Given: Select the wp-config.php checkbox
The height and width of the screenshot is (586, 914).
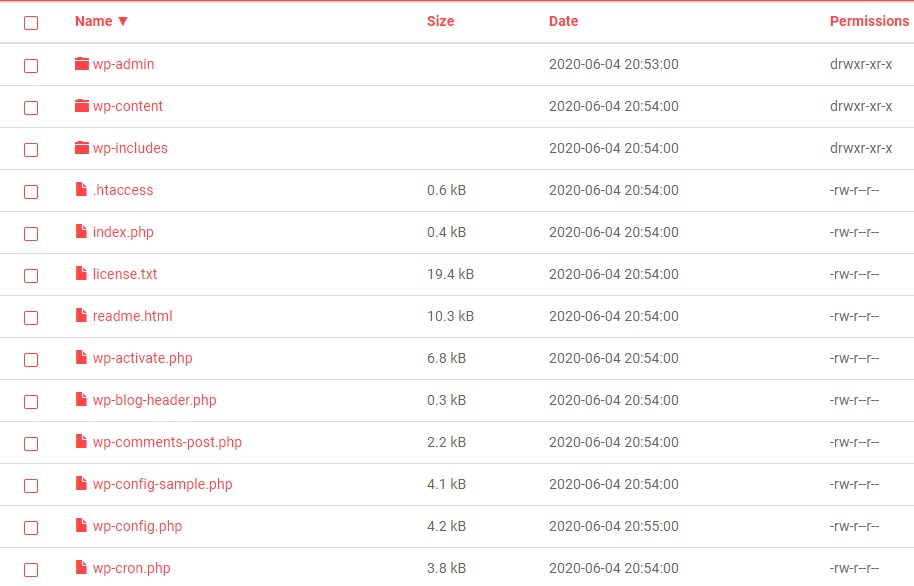Looking at the screenshot, I should [31, 528].
